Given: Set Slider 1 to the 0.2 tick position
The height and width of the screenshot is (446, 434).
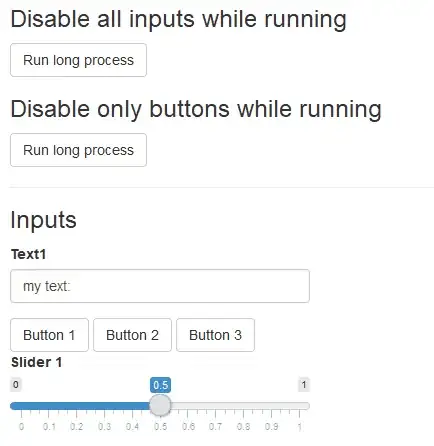Looking at the screenshot, I should [77, 406].
